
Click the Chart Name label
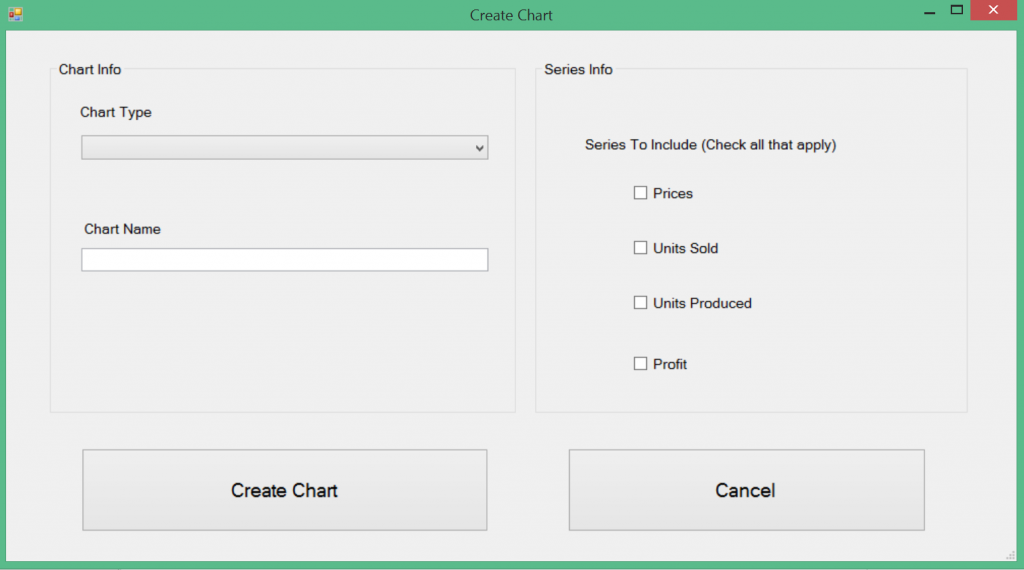click(x=122, y=229)
